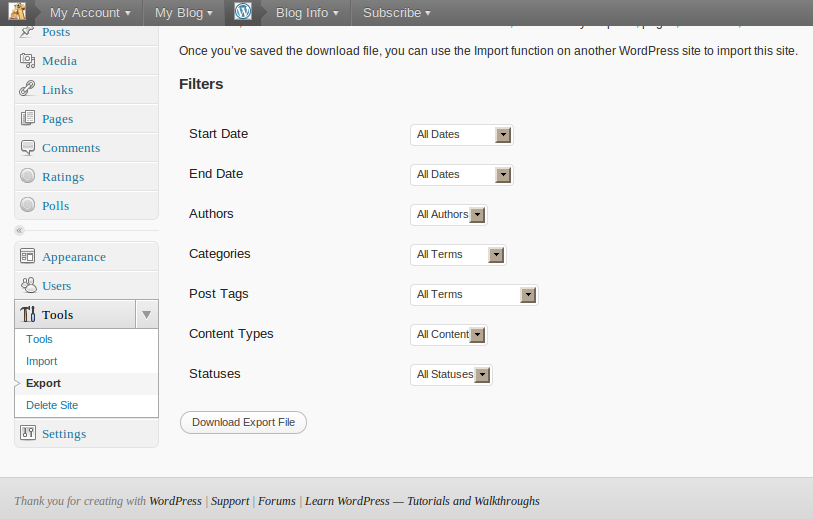Open the Post Tags dropdown
The height and width of the screenshot is (519, 813).
(474, 294)
